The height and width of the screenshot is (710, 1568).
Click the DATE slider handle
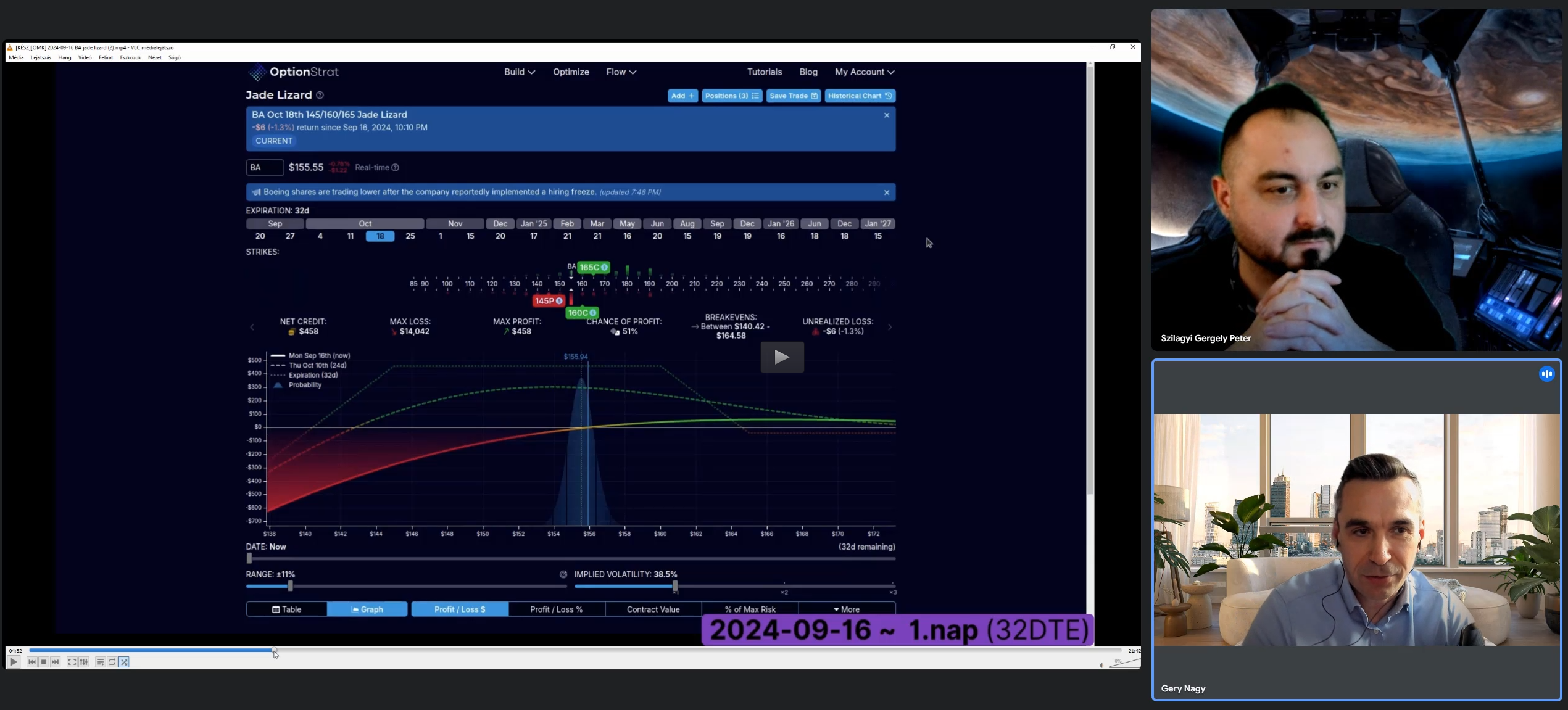(x=249, y=558)
